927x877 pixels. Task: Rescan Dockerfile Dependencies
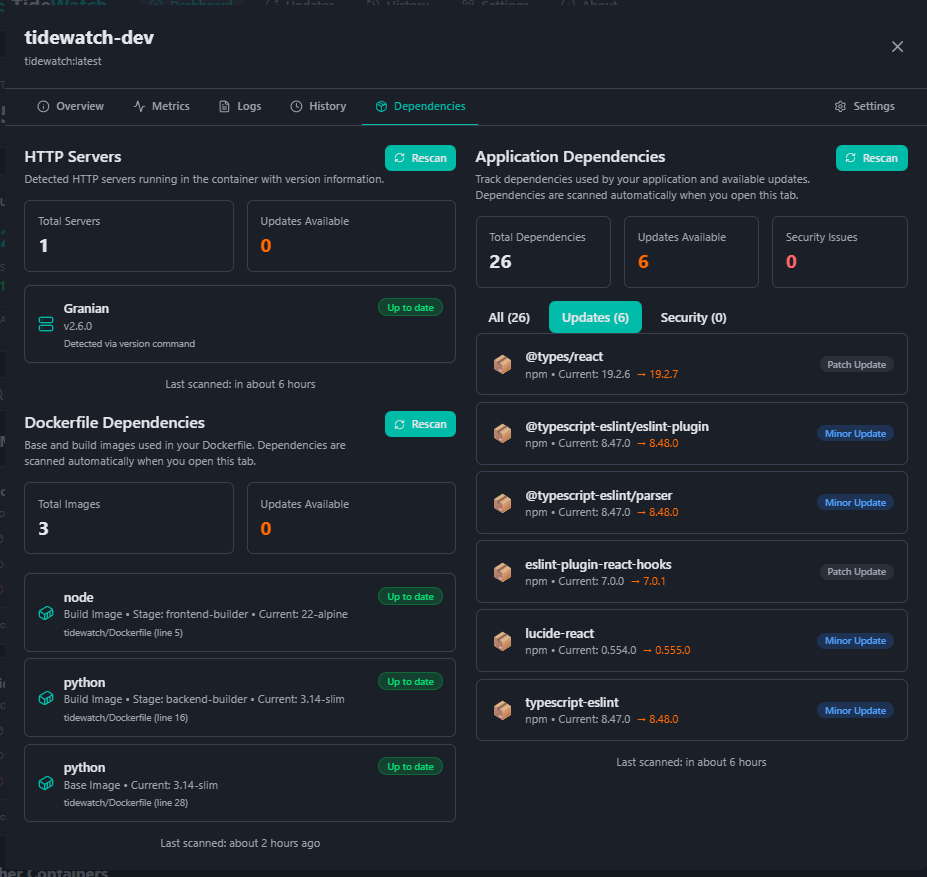click(x=420, y=424)
